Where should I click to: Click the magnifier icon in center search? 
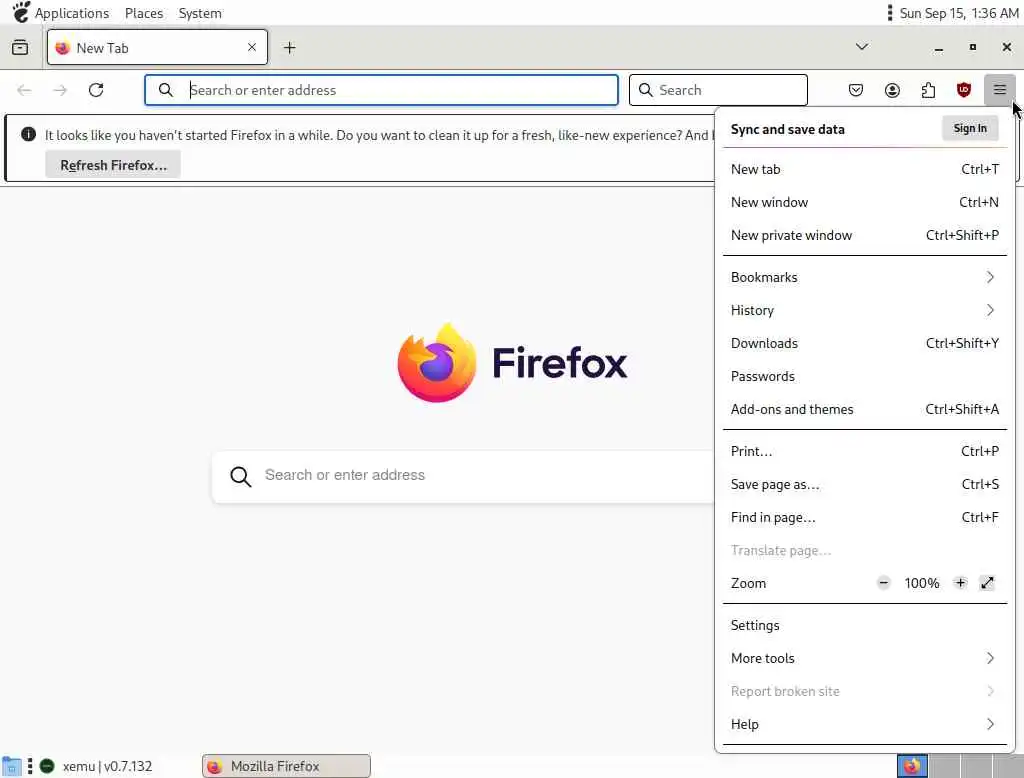(240, 476)
